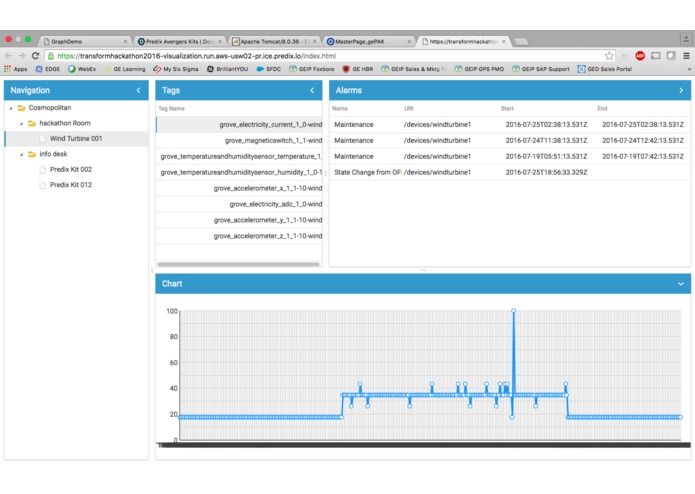Select the humidity sensor tag row

[x=239, y=173]
